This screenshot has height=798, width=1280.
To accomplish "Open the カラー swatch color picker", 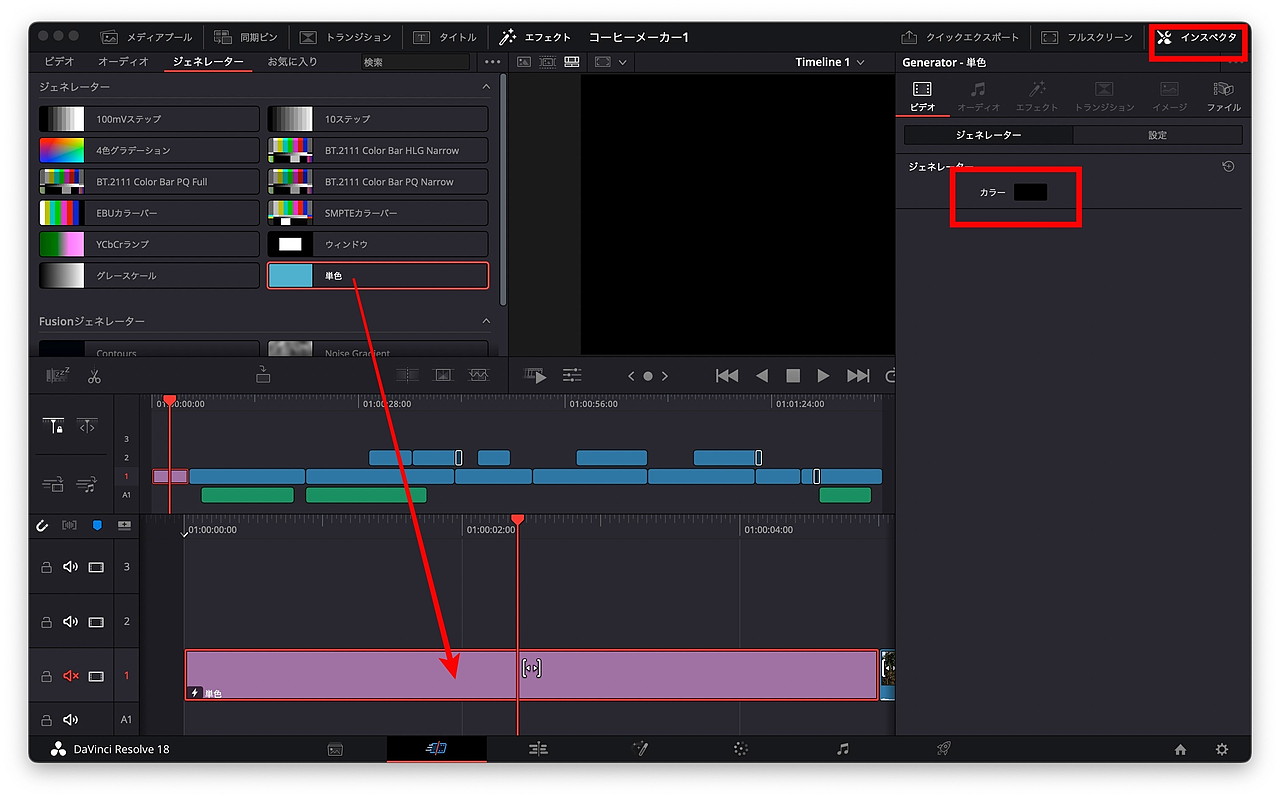I will click(1030, 192).
